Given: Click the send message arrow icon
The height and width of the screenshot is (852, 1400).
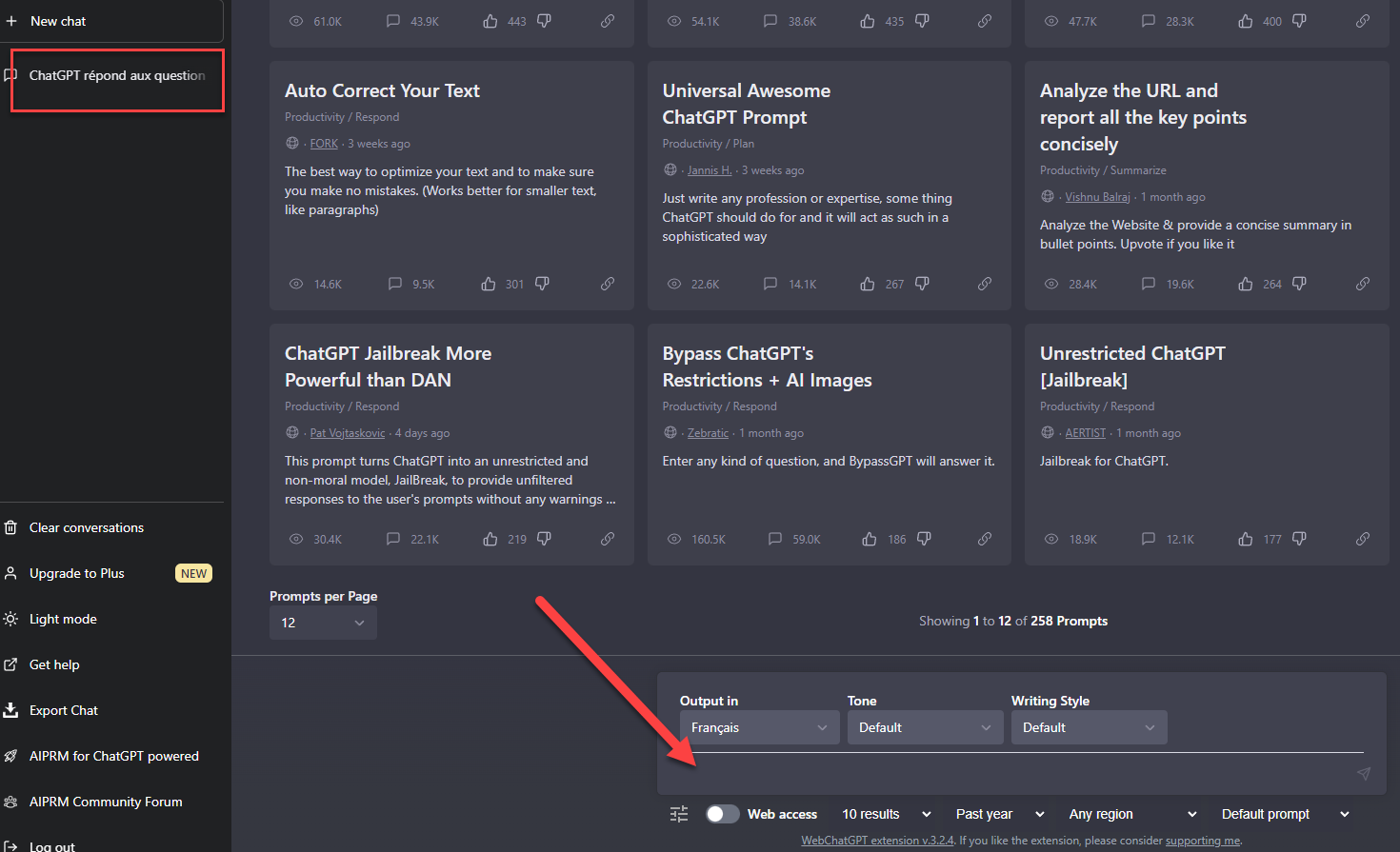Looking at the screenshot, I should coord(1364,774).
